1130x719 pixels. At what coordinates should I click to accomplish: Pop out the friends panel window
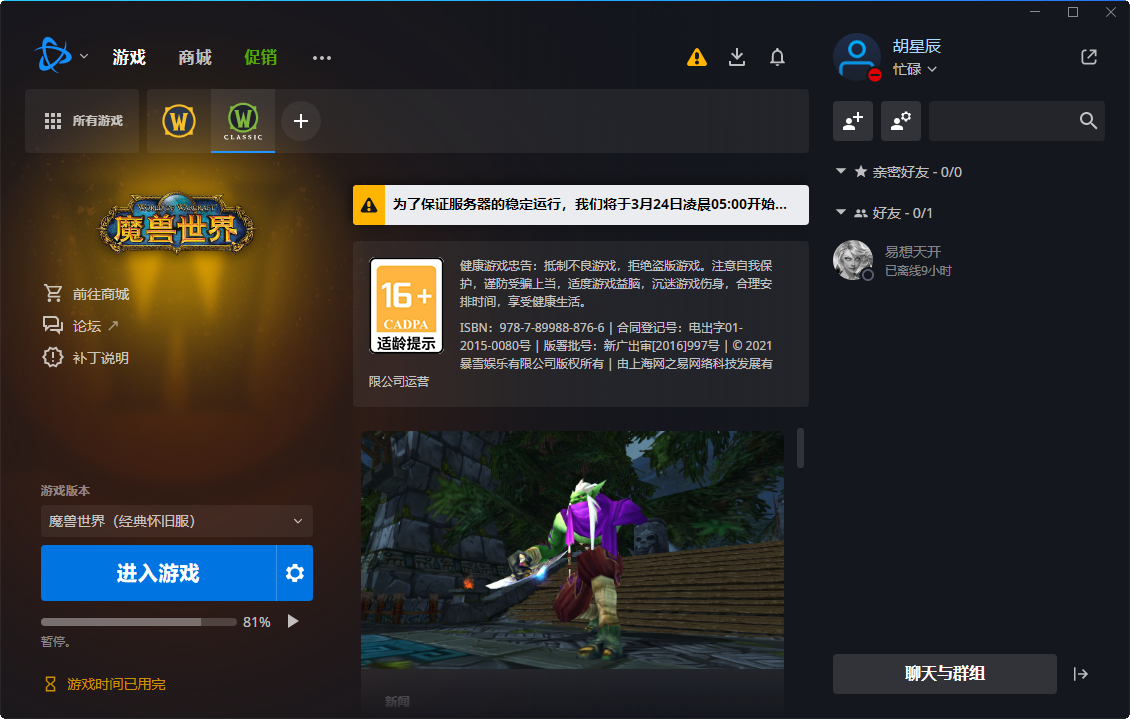(x=1089, y=57)
